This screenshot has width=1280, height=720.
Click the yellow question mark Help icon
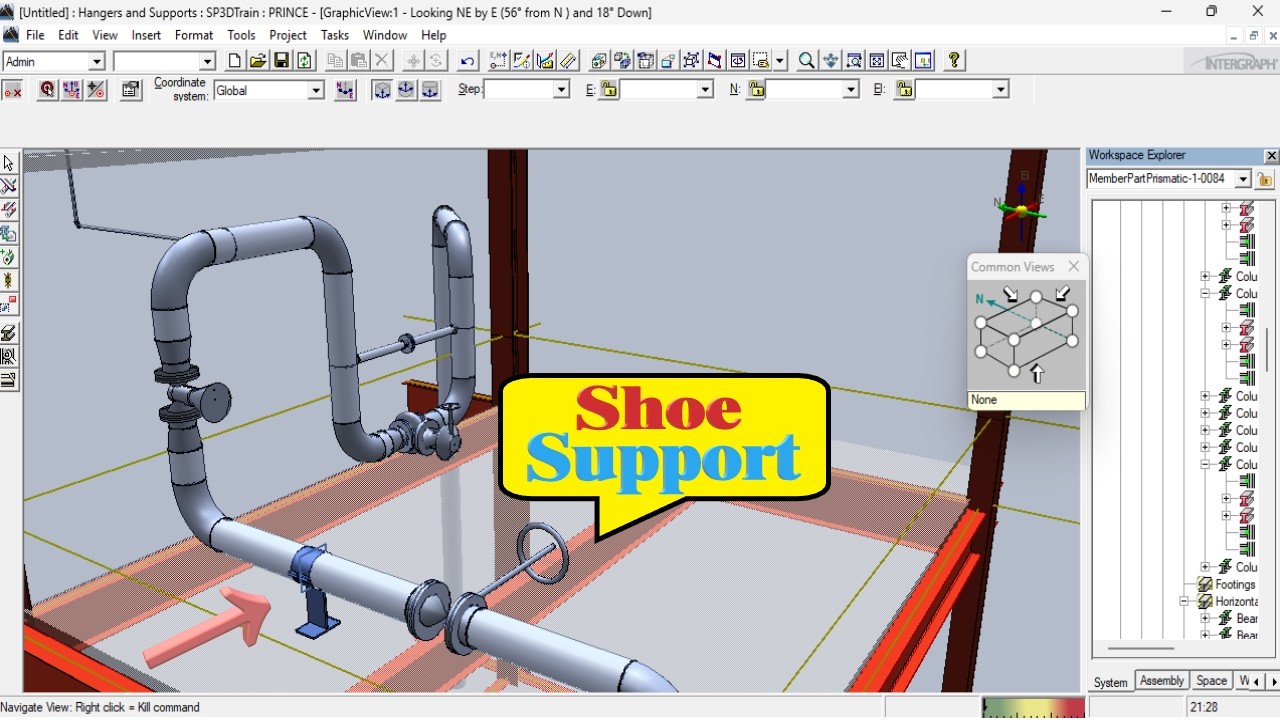pyautogui.click(x=954, y=61)
